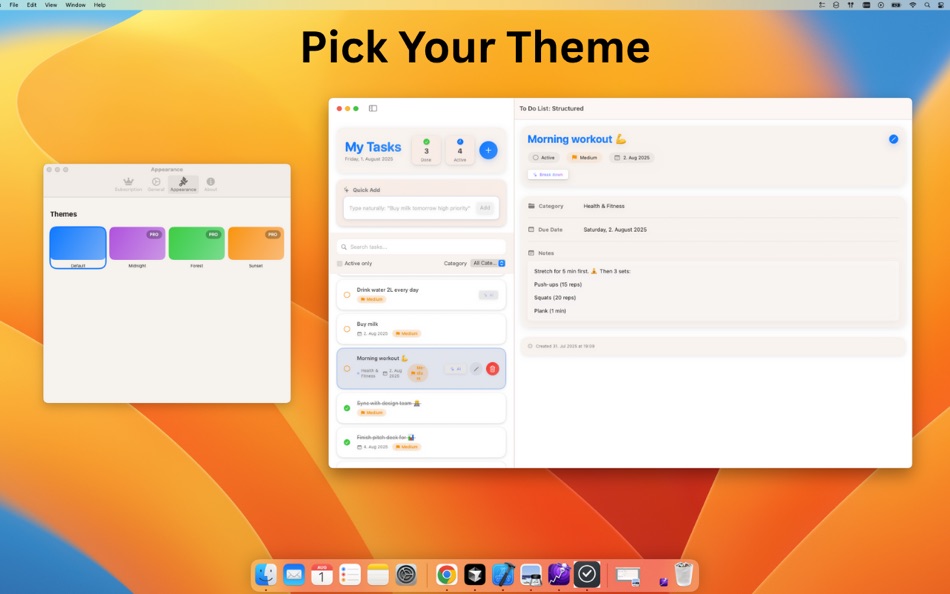Viewport: 950px width, 594px height.
Task: Click the Search tasks field
Action: pyautogui.click(x=421, y=247)
